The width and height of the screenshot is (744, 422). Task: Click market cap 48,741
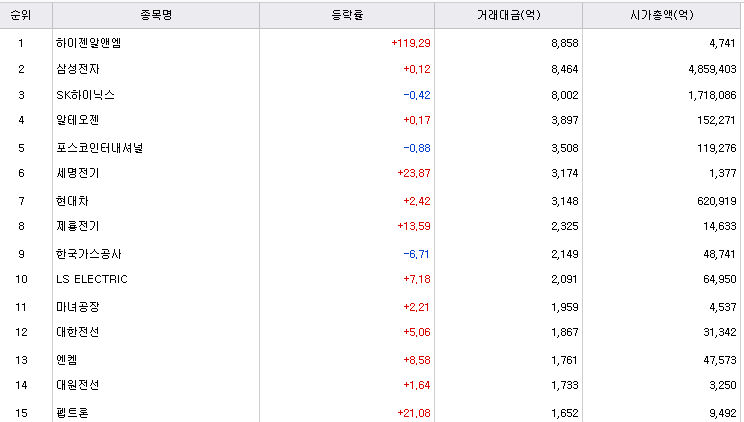[x=719, y=254]
